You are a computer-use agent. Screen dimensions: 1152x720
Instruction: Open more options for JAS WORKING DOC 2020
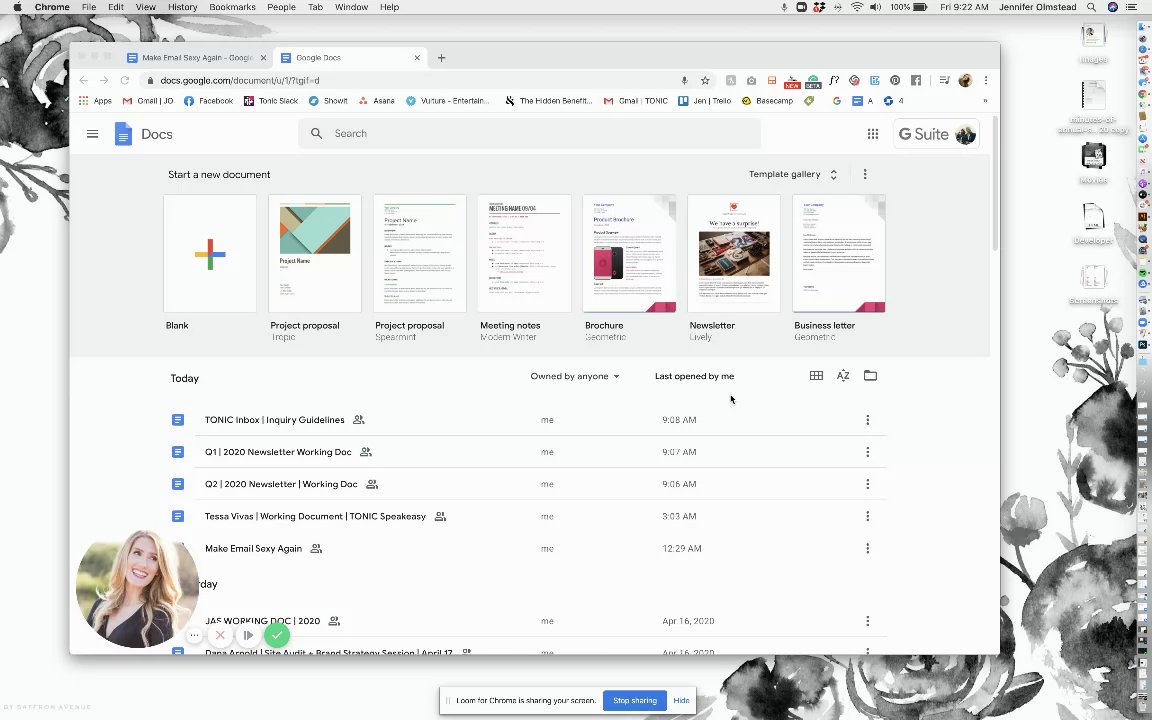[868, 621]
